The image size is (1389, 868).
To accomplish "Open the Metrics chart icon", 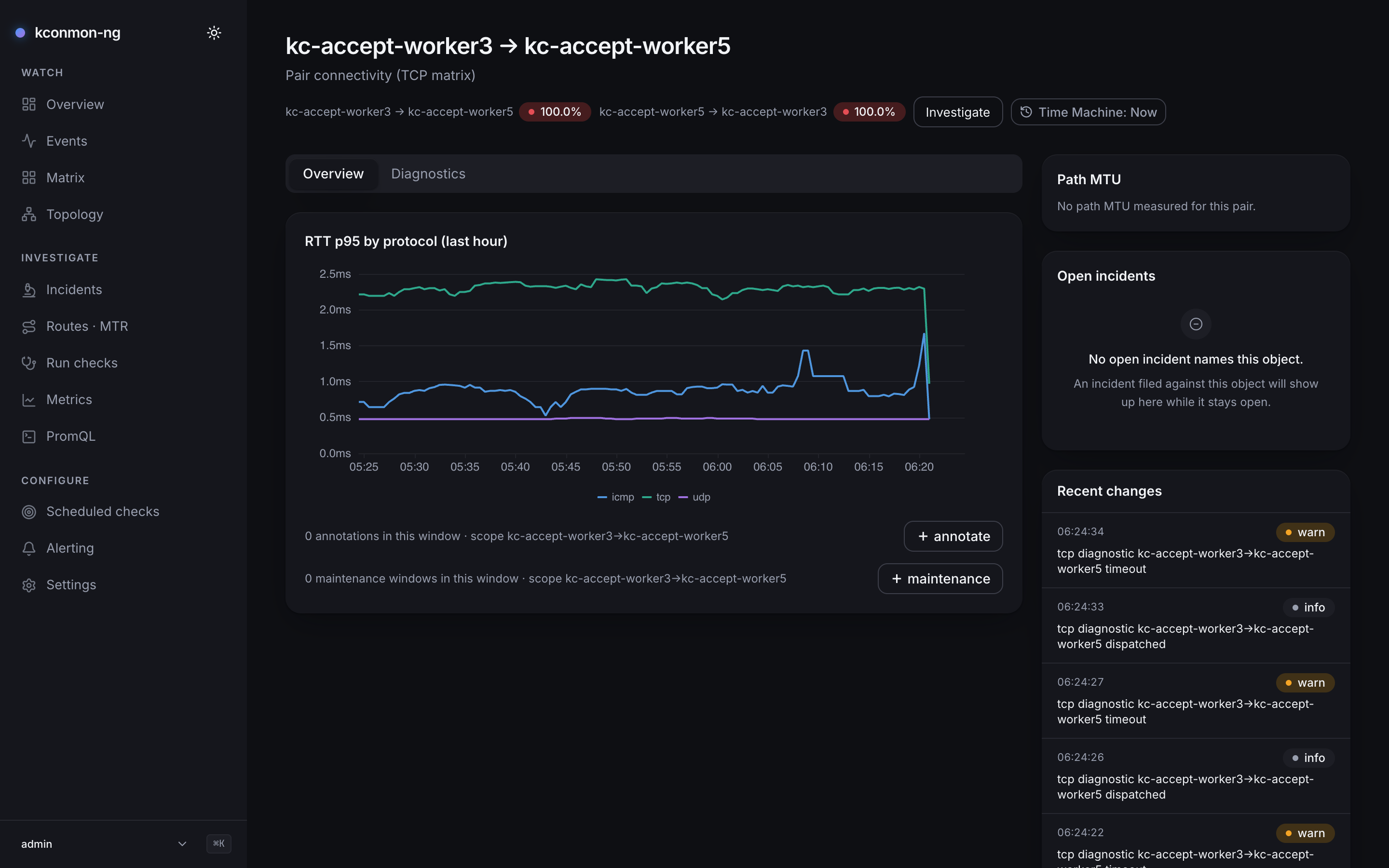I will click(x=29, y=400).
